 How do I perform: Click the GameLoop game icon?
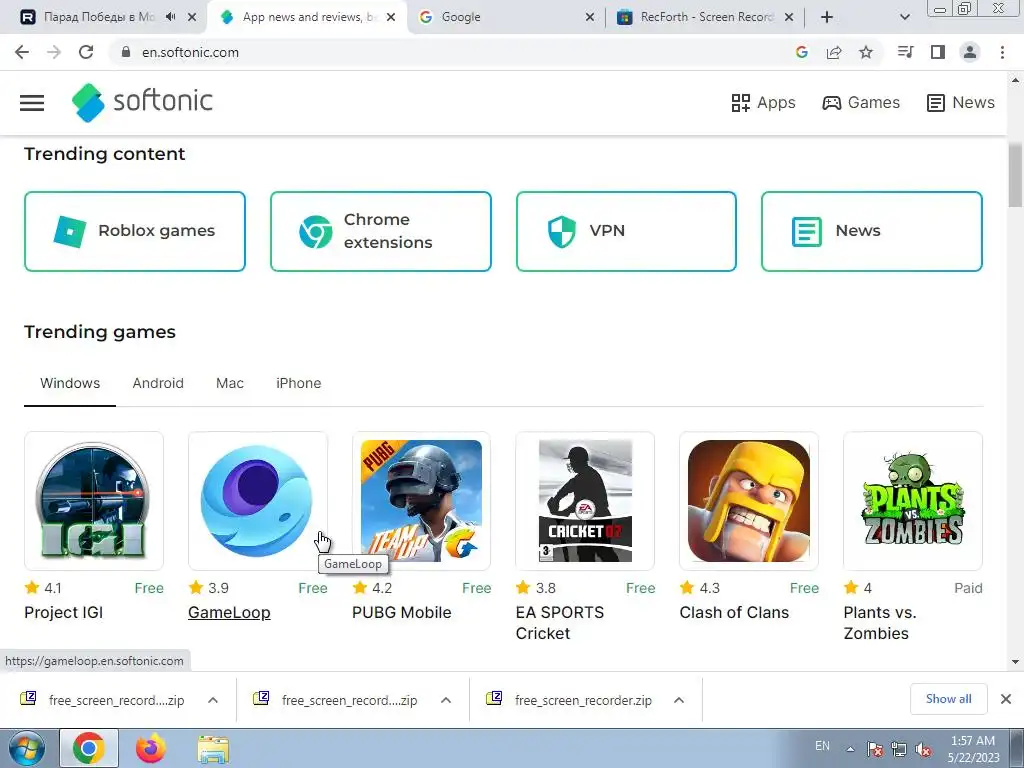tap(258, 501)
